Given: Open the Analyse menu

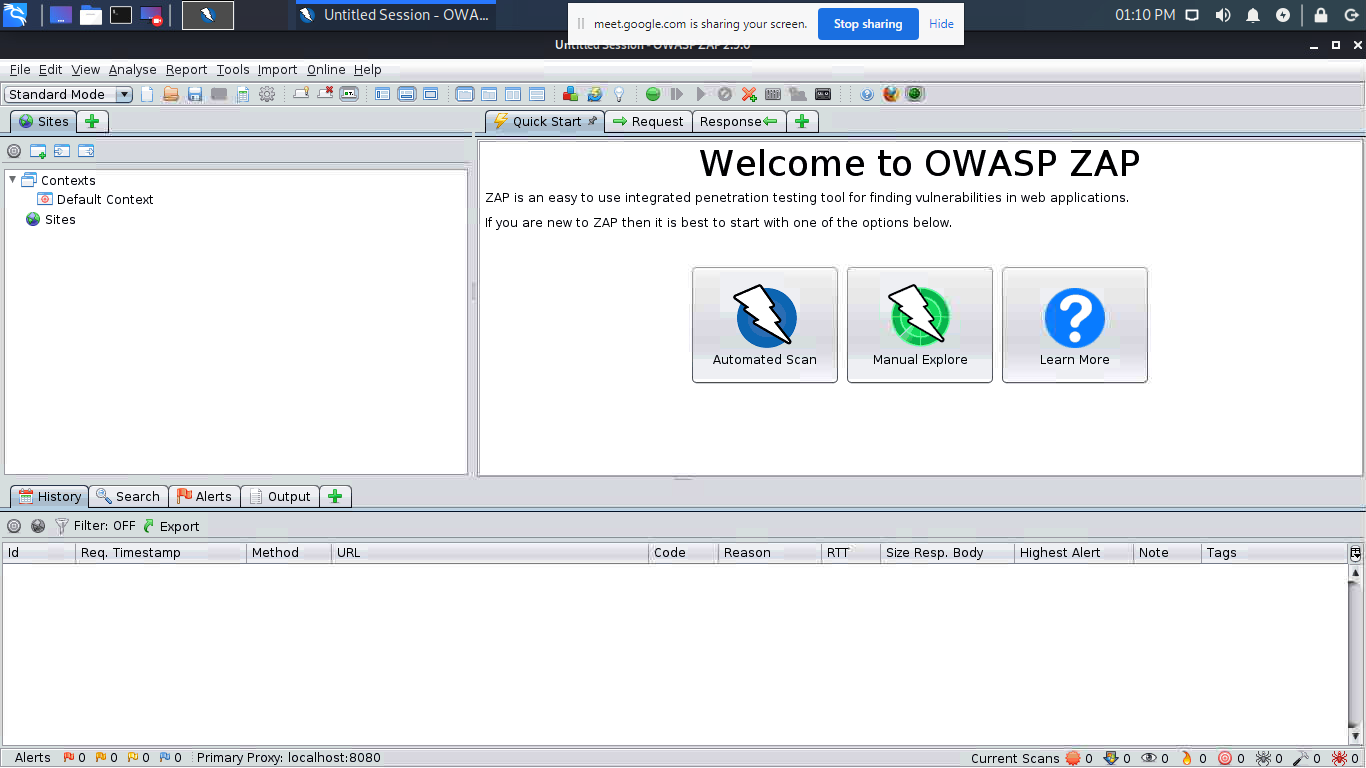Looking at the screenshot, I should click(132, 70).
